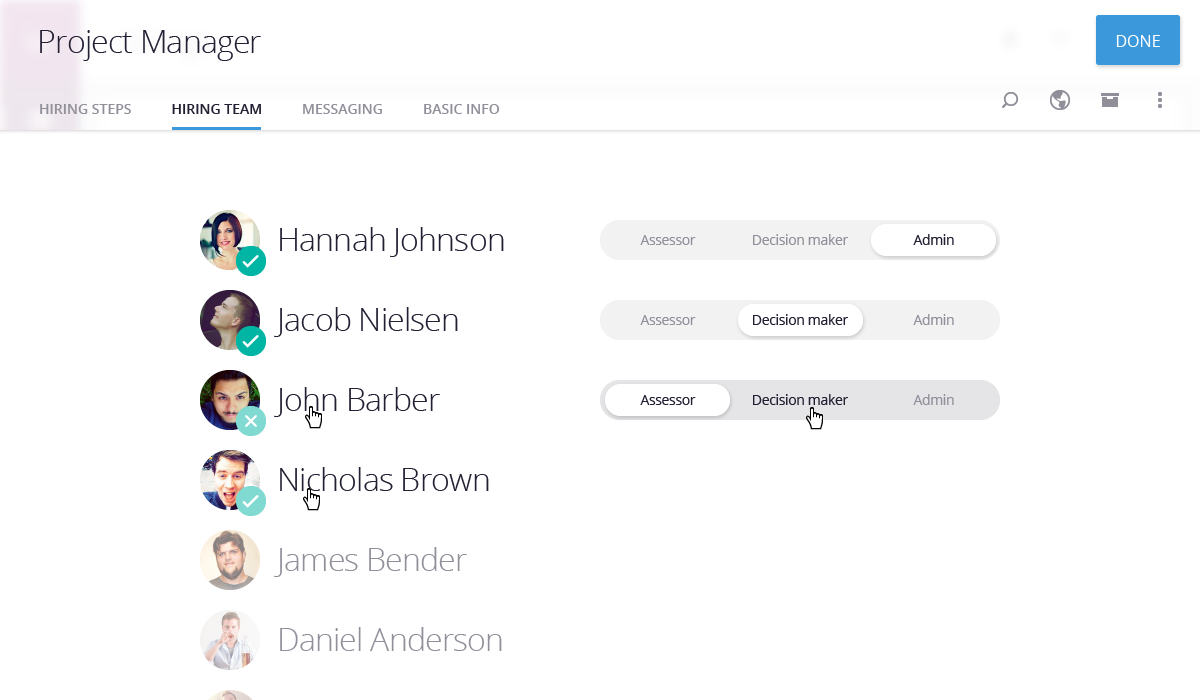Set Hannah Johnson's role to Decision maker
1200x700 pixels.
click(x=799, y=240)
